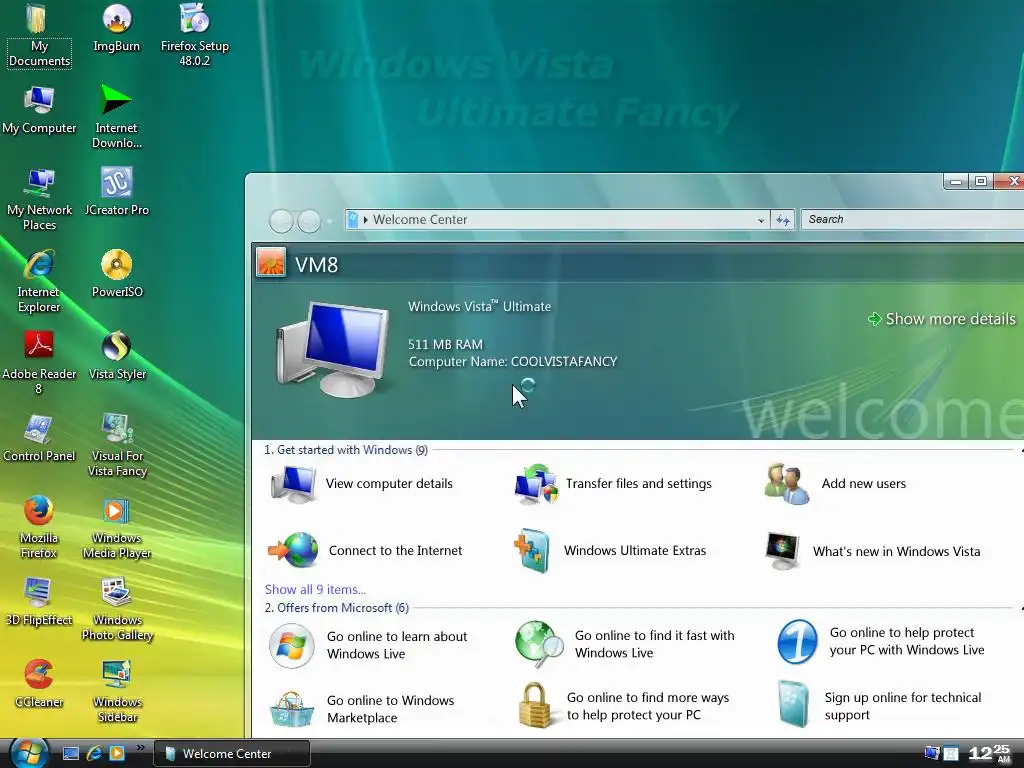Click Show Desktop quick launch icon
The height and width of the screenshot is (768, 1024).
(71, 754)
